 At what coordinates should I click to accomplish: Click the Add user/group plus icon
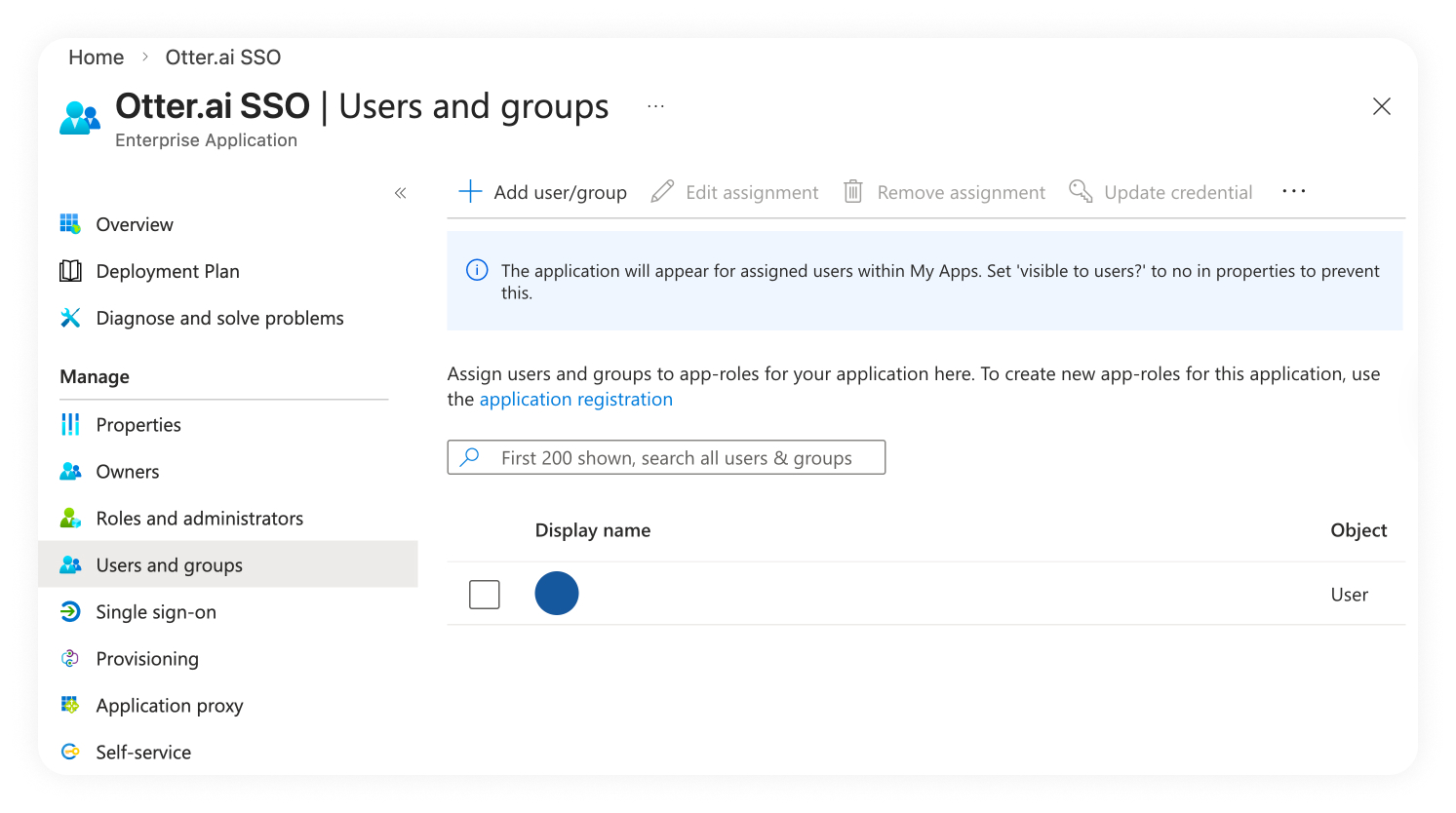click(x=470, y=192)
